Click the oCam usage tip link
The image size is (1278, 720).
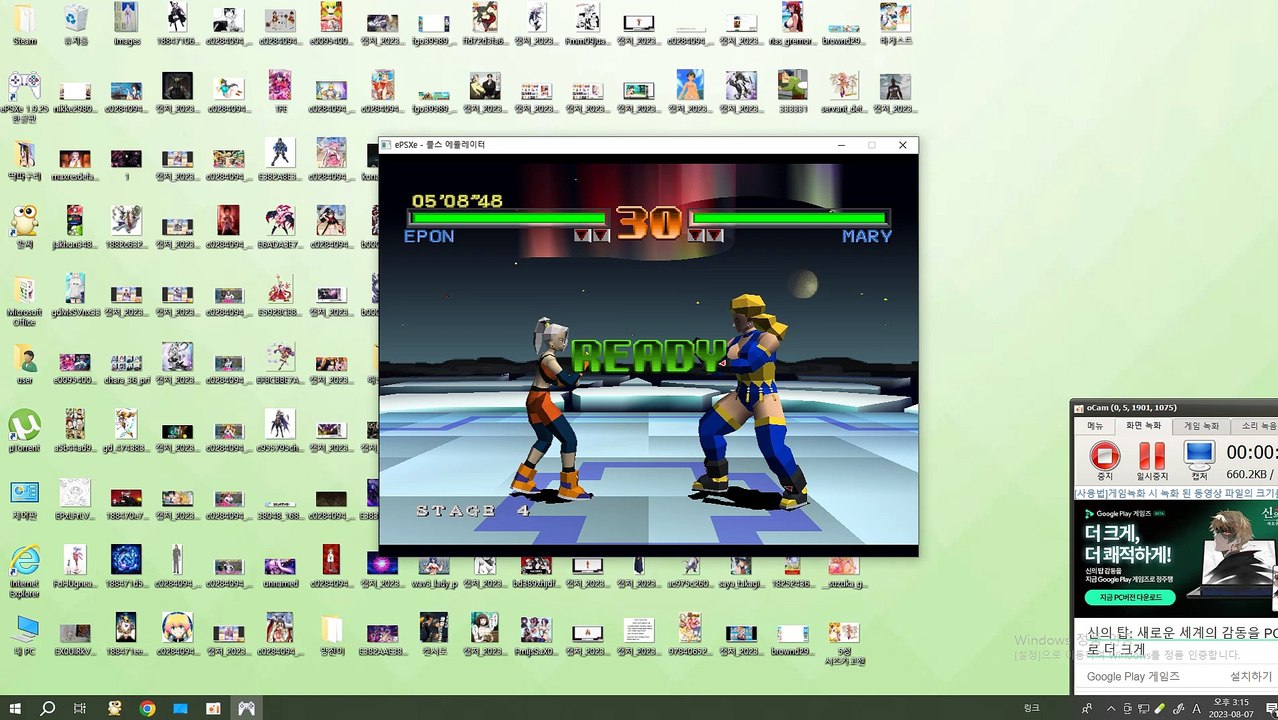1176,493
